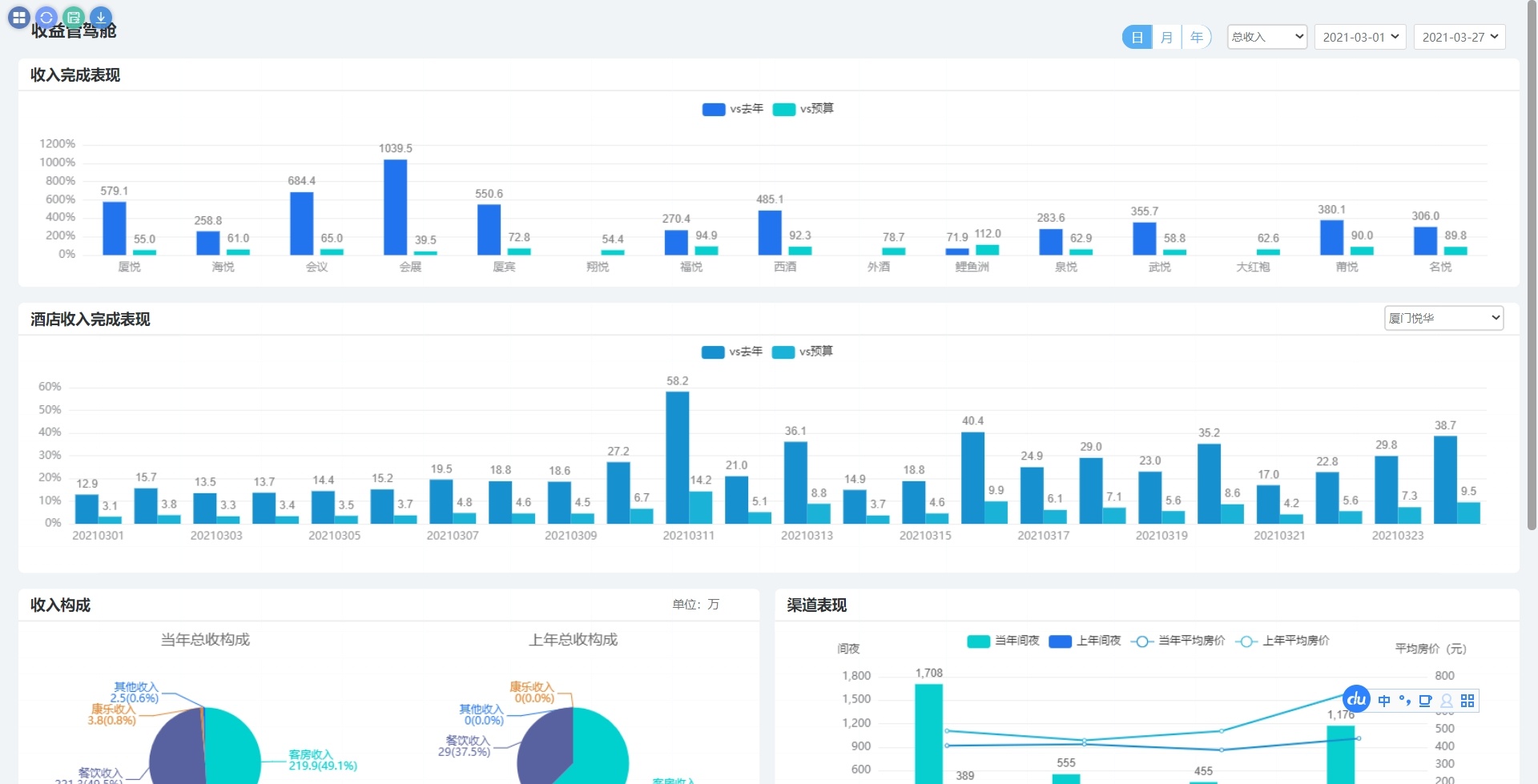Screen dimensions: 1538x784
Task: Open the 总收入 revenue type dropdown
Action: pyautogui.click(x=1267, y=37)
